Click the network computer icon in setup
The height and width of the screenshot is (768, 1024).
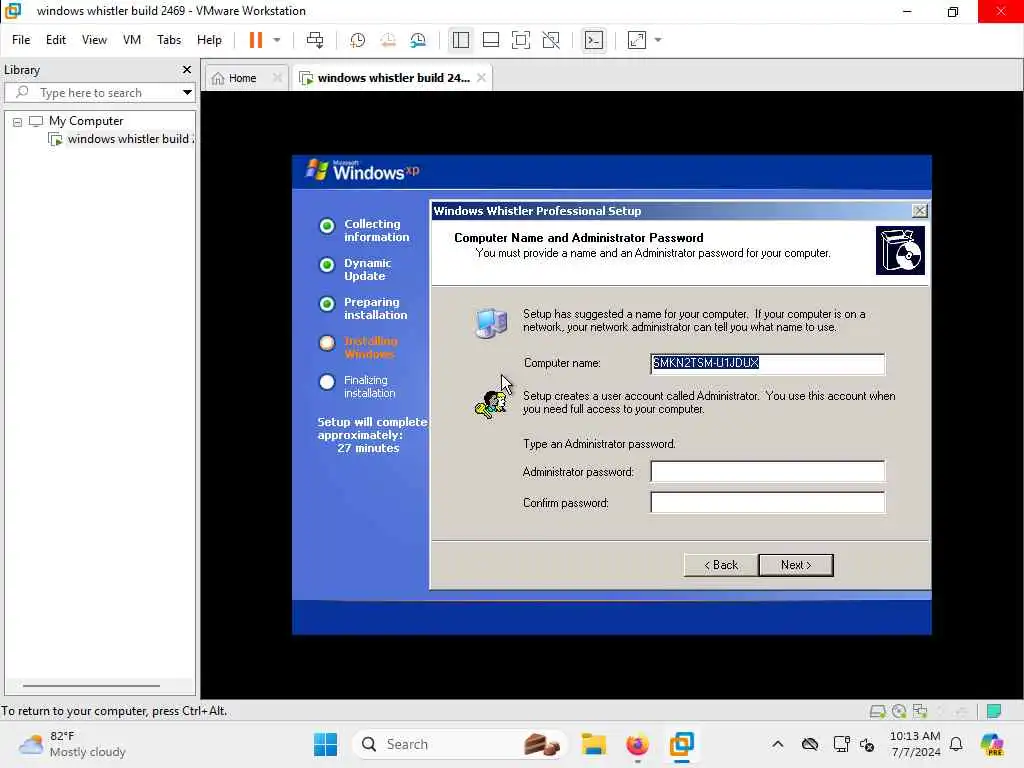[492, 323]
